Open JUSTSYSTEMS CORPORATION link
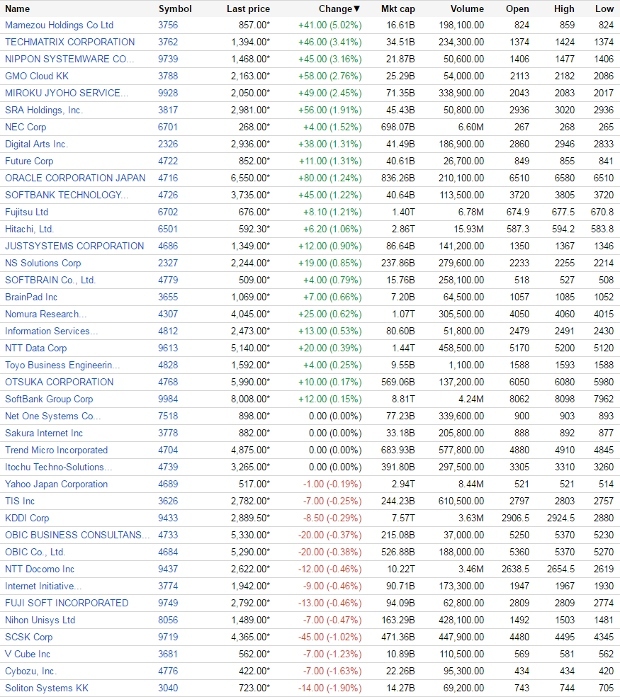Screen dimensions: 620x697 74,246
